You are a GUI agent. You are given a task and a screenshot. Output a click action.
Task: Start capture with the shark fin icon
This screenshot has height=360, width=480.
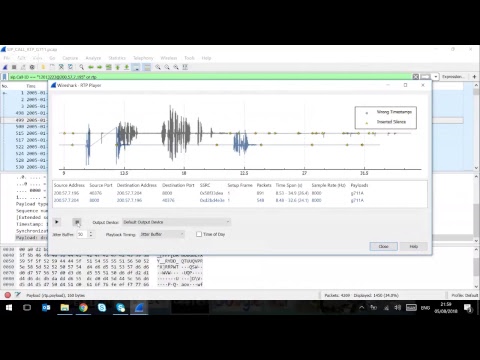coord(5,67)
